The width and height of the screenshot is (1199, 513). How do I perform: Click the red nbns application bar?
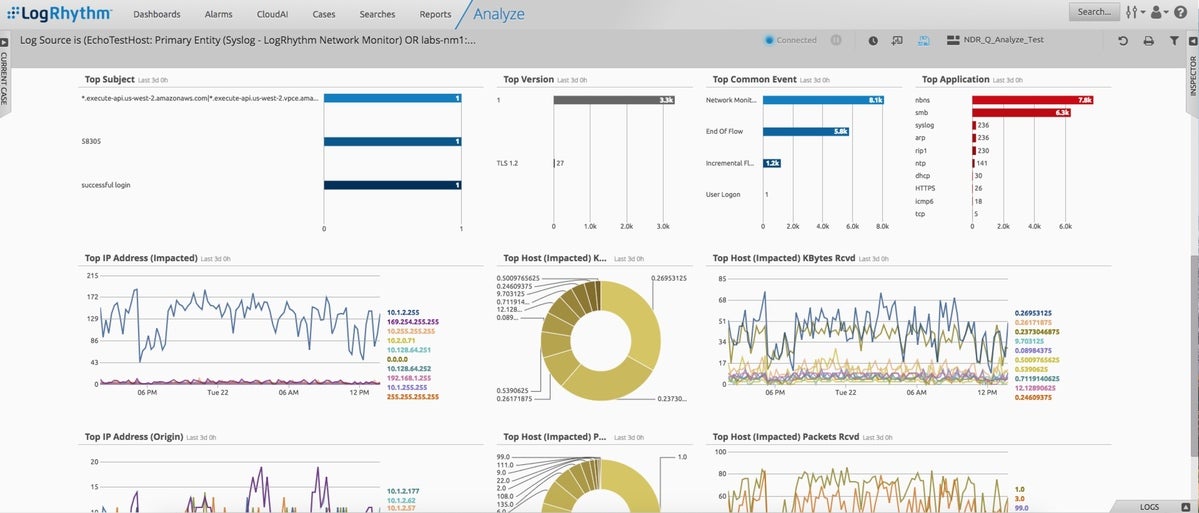click(x=1032, y=99)
